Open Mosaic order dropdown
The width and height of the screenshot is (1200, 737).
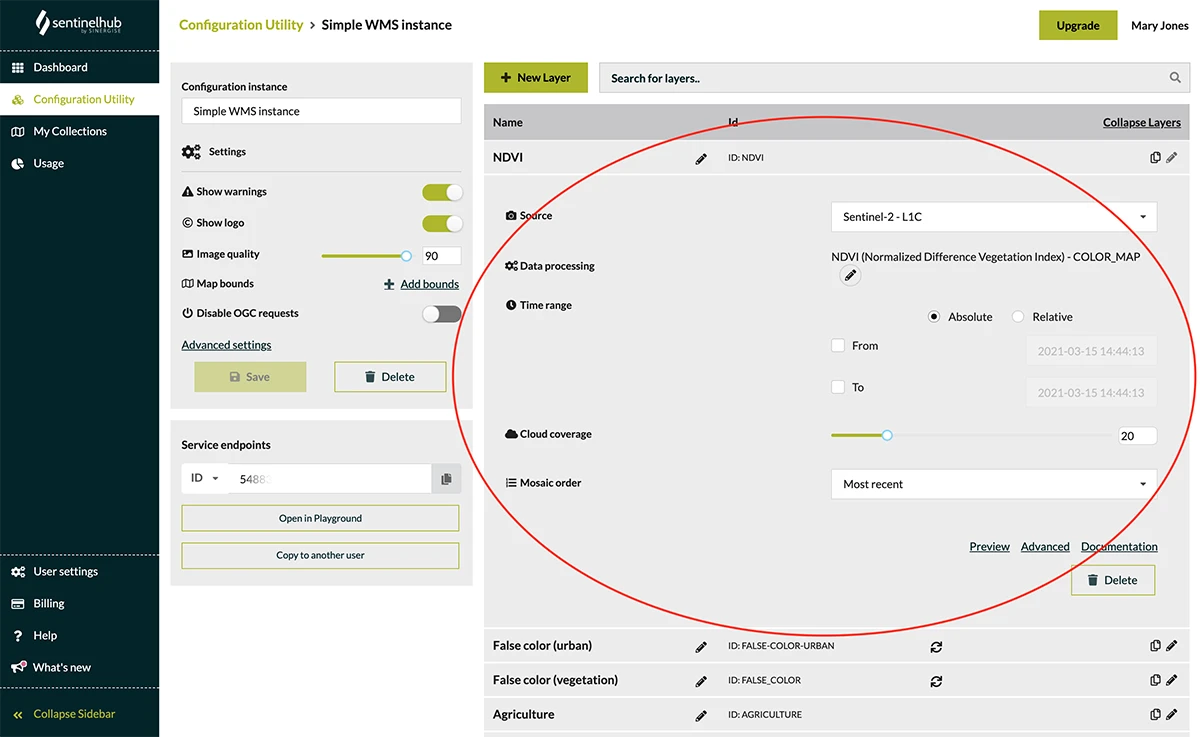[994, 484]
